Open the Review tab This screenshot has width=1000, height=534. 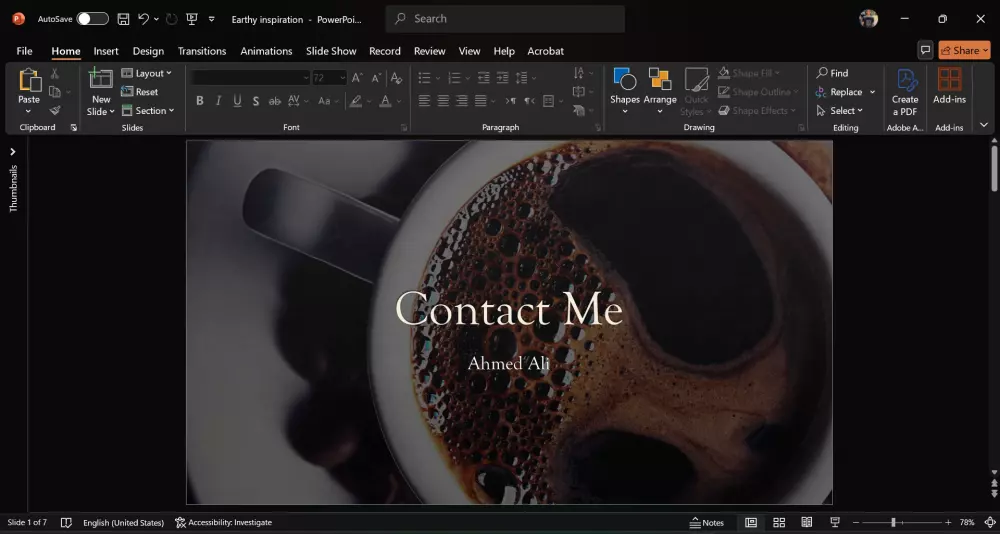click(429, 51)
